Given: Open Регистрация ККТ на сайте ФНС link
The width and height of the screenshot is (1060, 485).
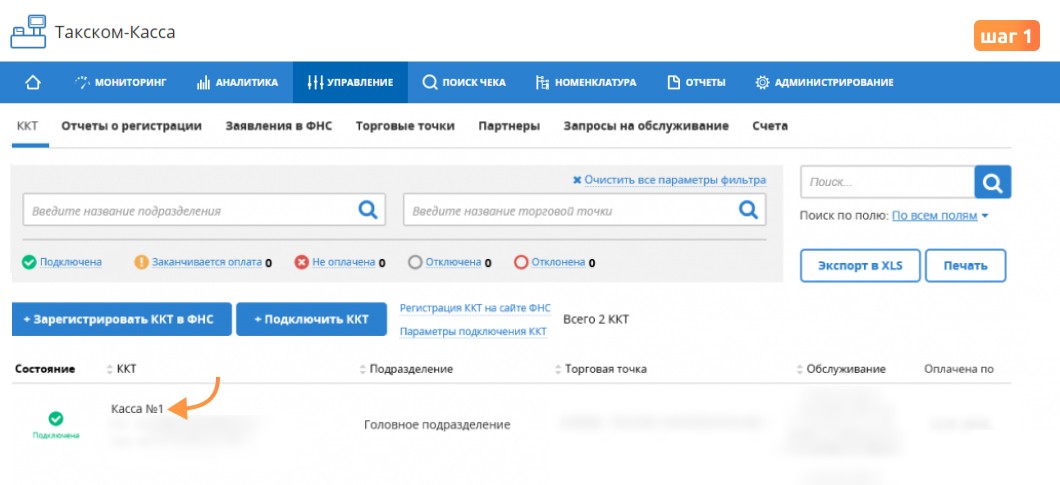Looking at the screenshot, I should tap(476, 308).
